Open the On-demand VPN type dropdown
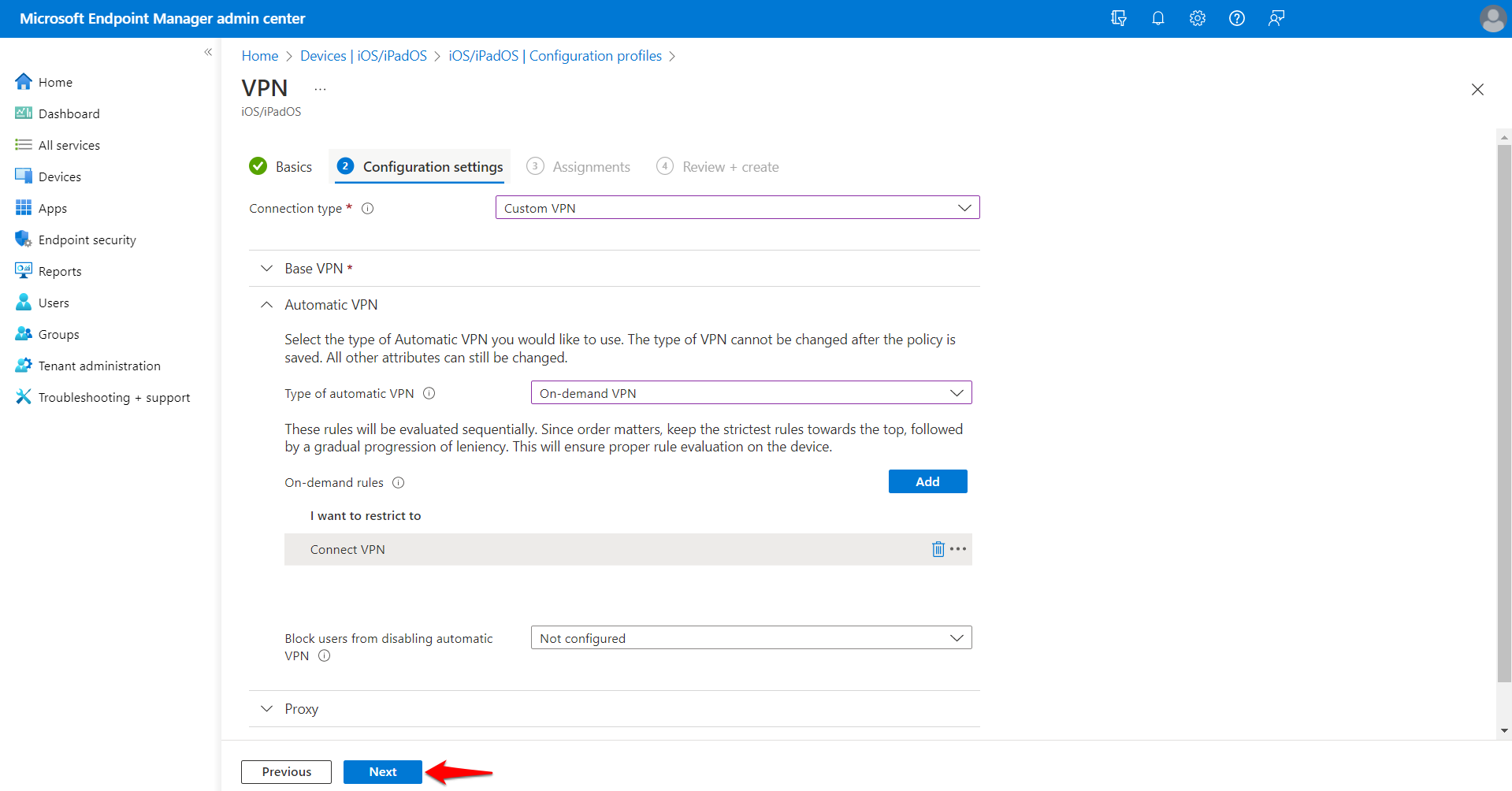Viewport: 1512px width, 791px height. [752, 392]
